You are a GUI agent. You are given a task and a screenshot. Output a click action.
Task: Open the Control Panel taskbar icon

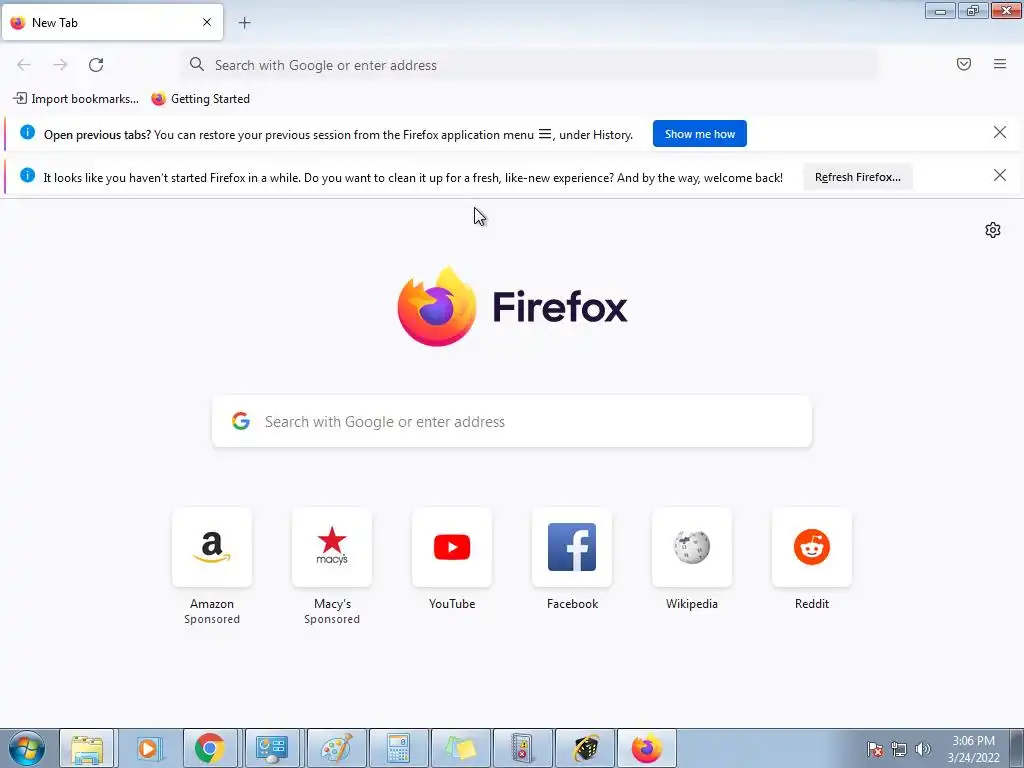(x=272, y=748)
